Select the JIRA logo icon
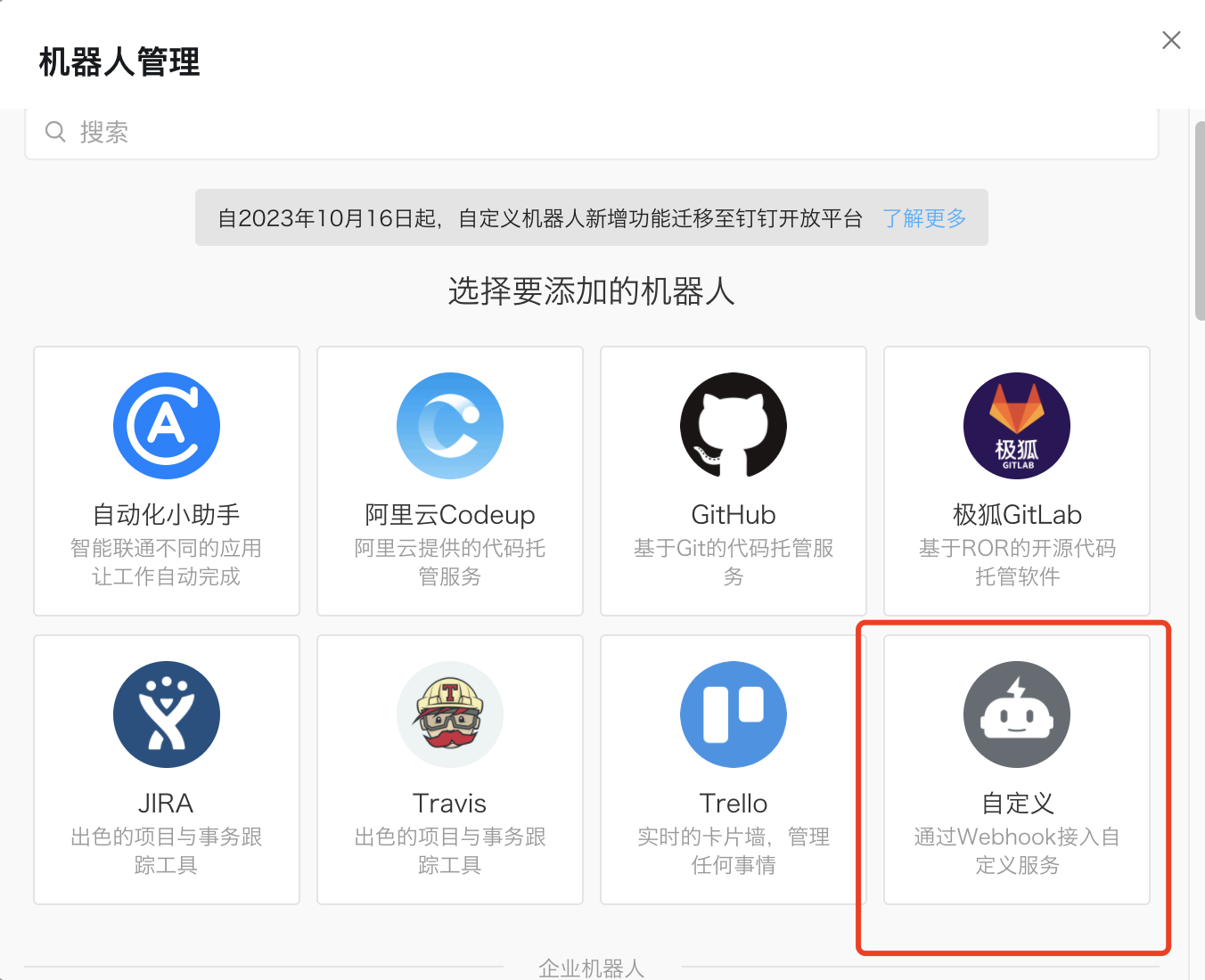The height and width of the screenshot is (980, 1205). click(x=167, y=715)
